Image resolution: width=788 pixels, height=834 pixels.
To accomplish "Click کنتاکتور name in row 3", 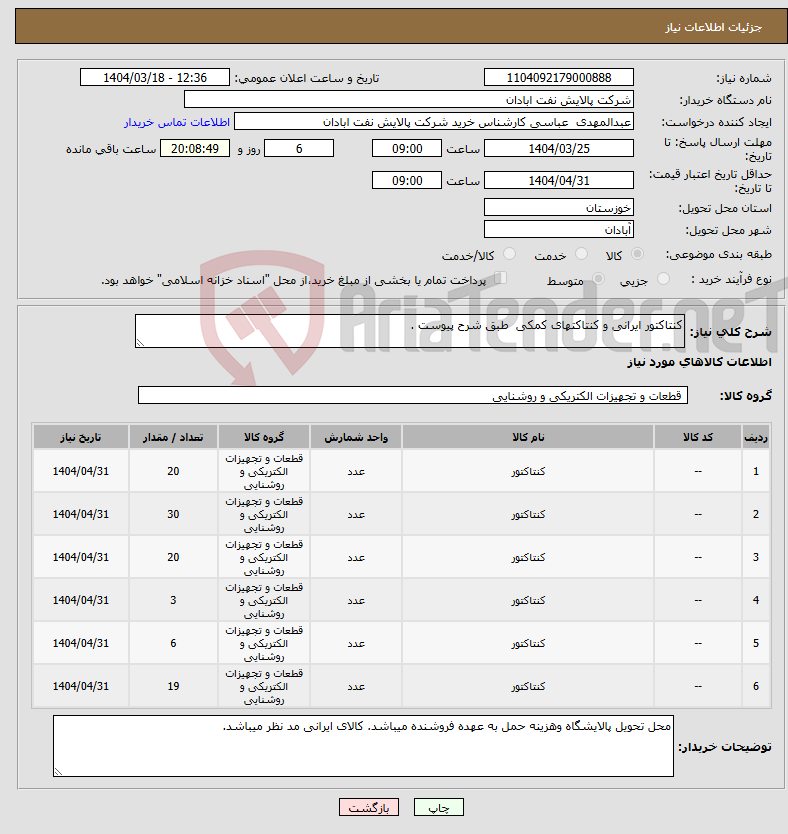I will (528, 557).
